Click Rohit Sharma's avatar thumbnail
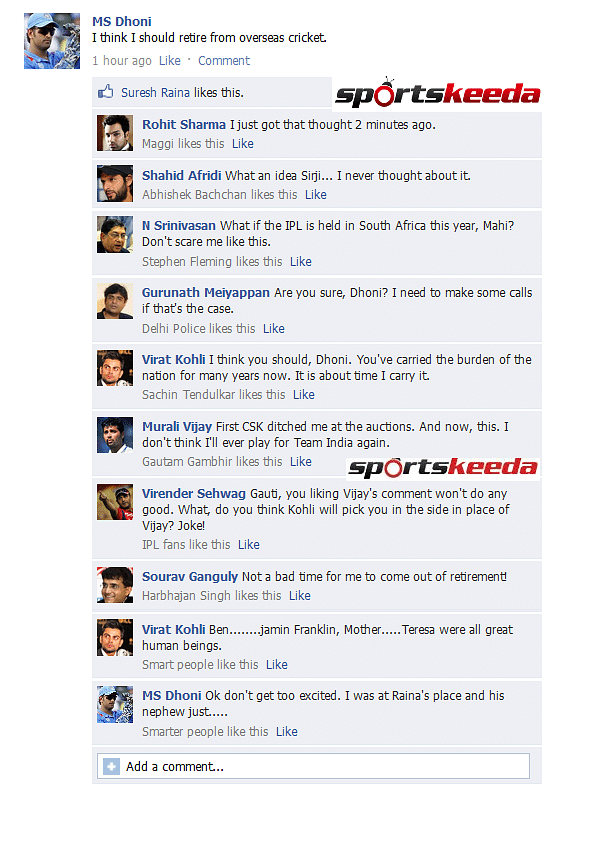Image resolution: width=612 pixels, height=848 pixels. (x=115, y=132)
